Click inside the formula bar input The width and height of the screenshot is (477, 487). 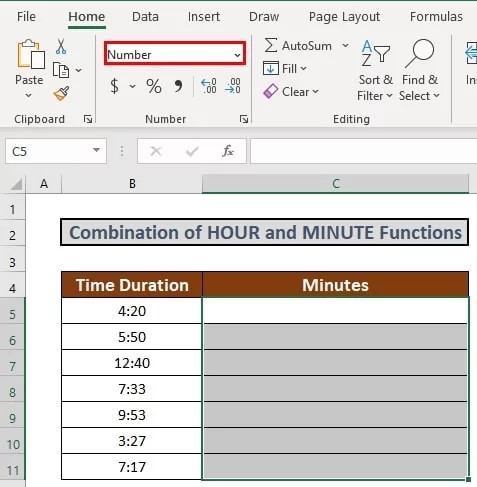(x=363, y=151)
